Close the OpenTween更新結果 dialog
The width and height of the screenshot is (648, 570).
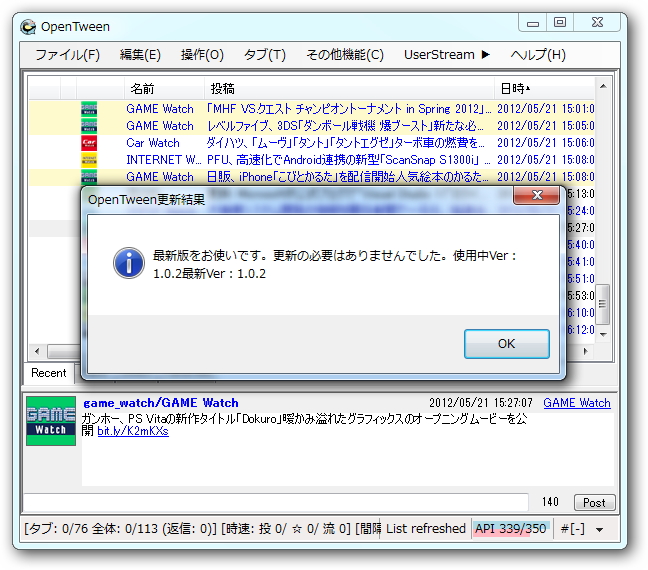(x=536, y=195)
